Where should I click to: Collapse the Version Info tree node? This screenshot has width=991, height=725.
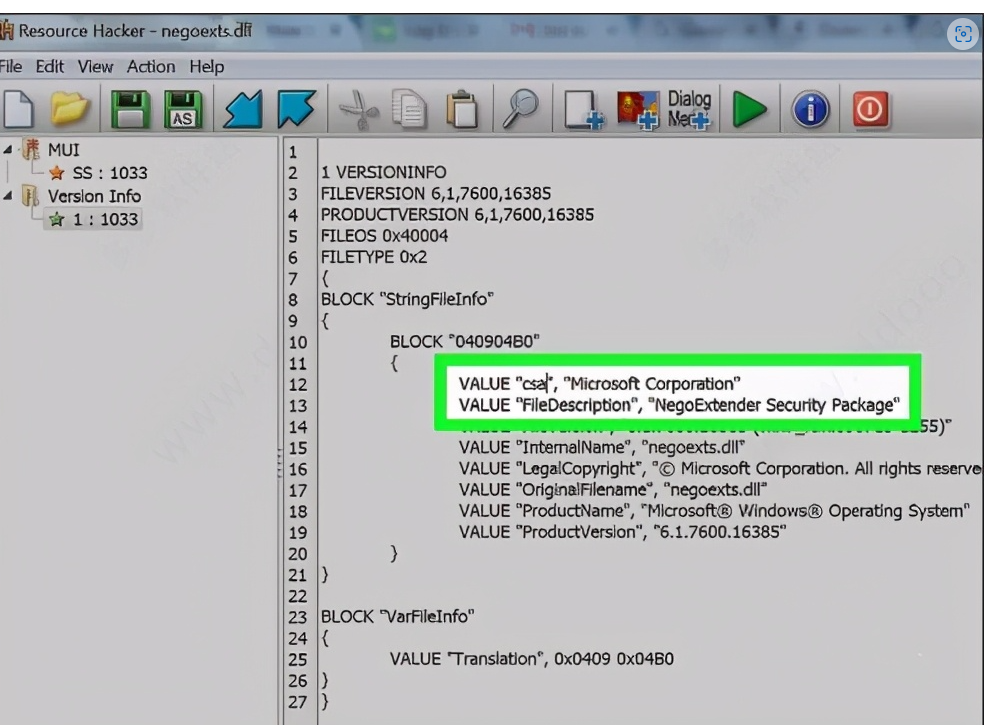(x=8, y=196)
